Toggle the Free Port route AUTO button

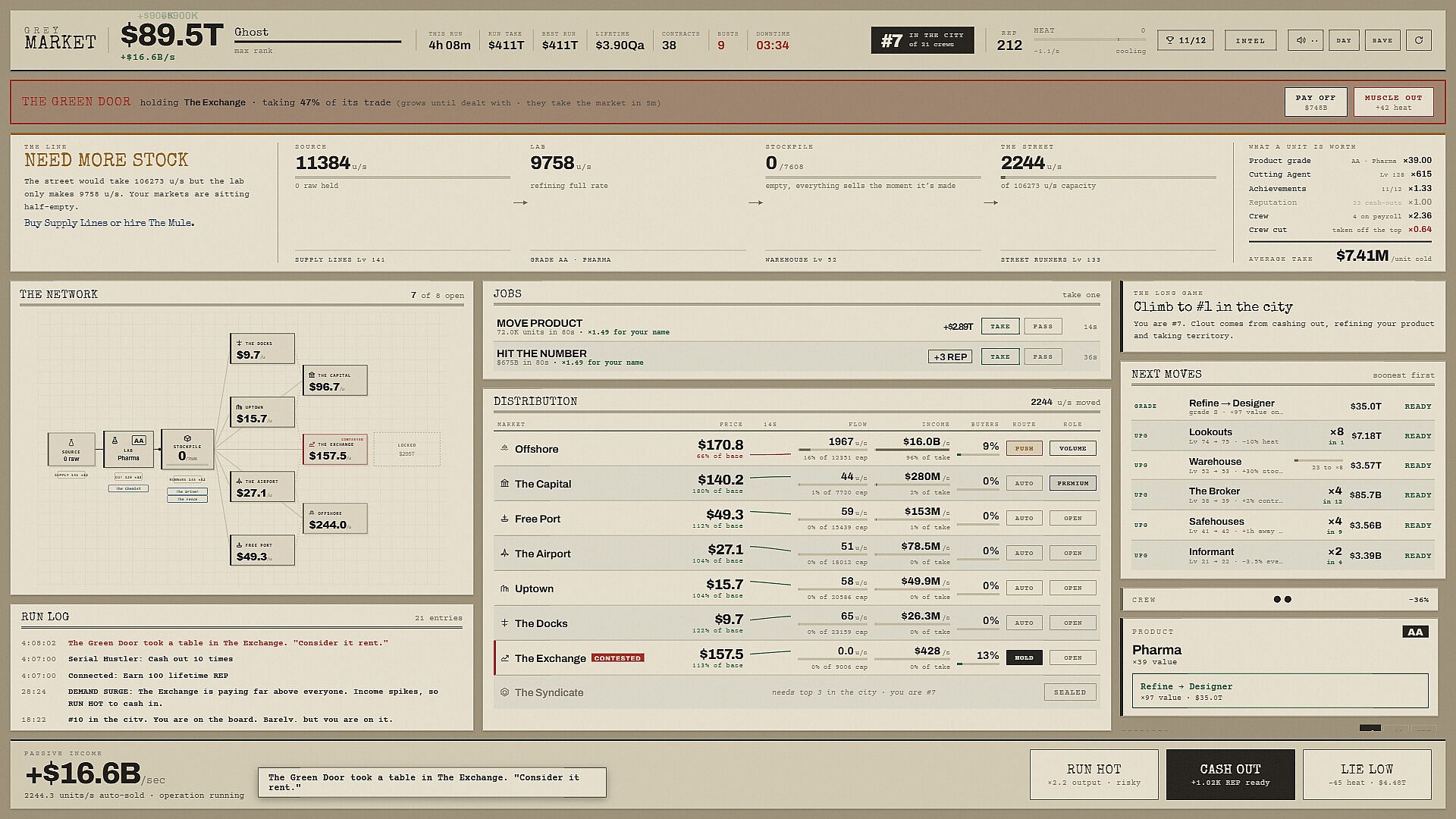click(1024, 518)
